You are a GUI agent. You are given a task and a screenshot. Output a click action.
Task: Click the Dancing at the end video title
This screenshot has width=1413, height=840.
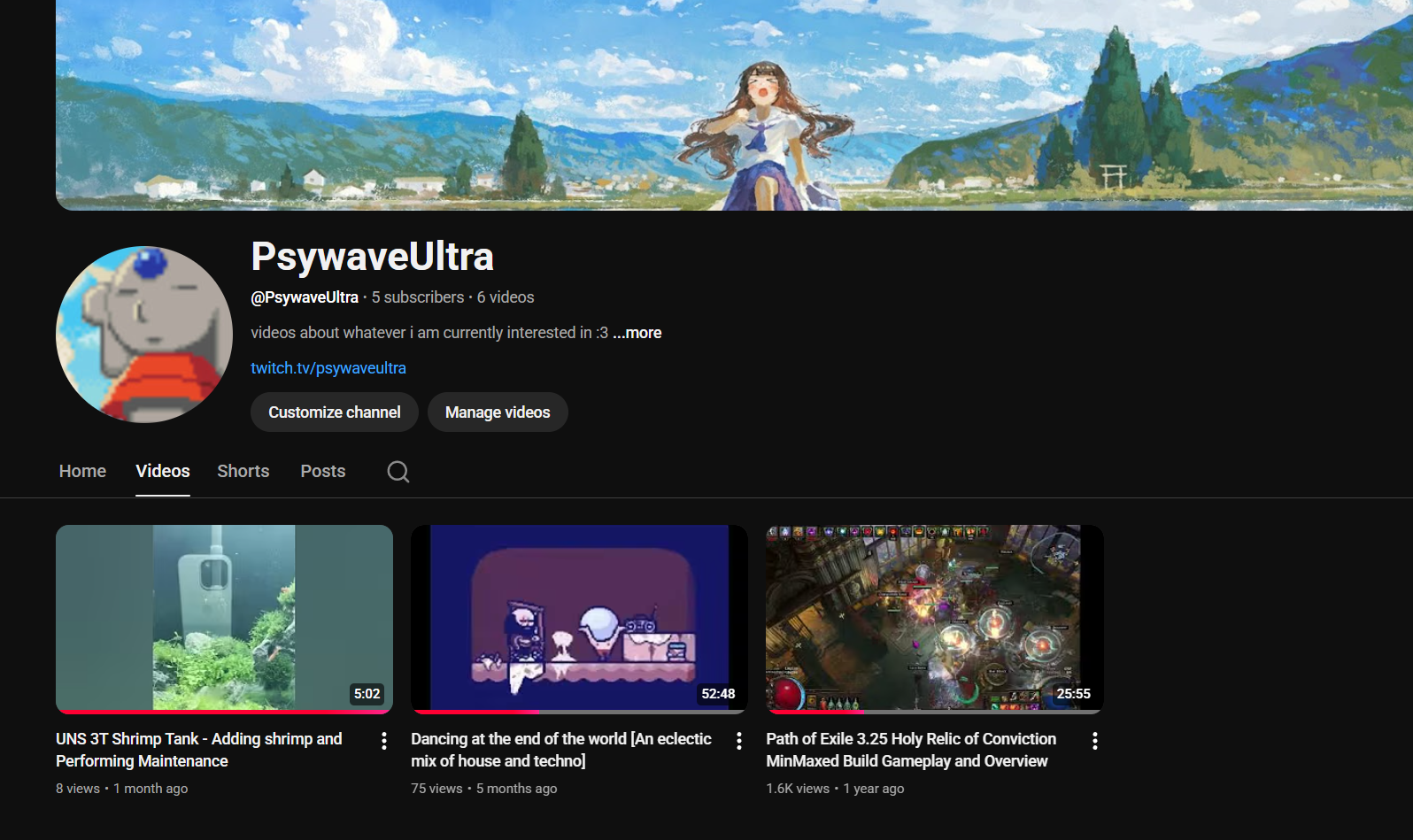tap(560, 750)
